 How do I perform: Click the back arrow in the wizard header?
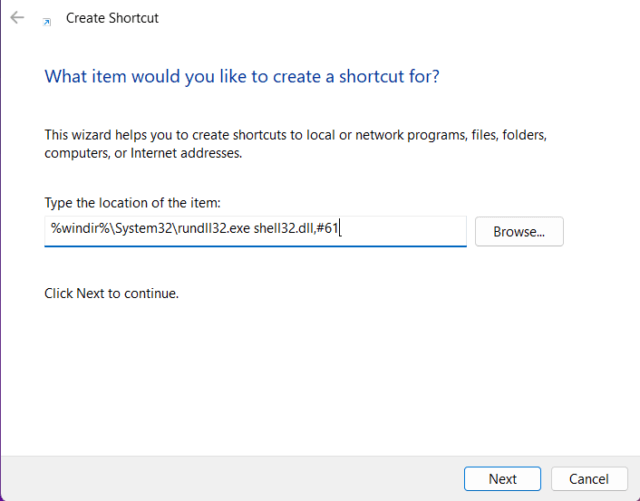point(17,18)
